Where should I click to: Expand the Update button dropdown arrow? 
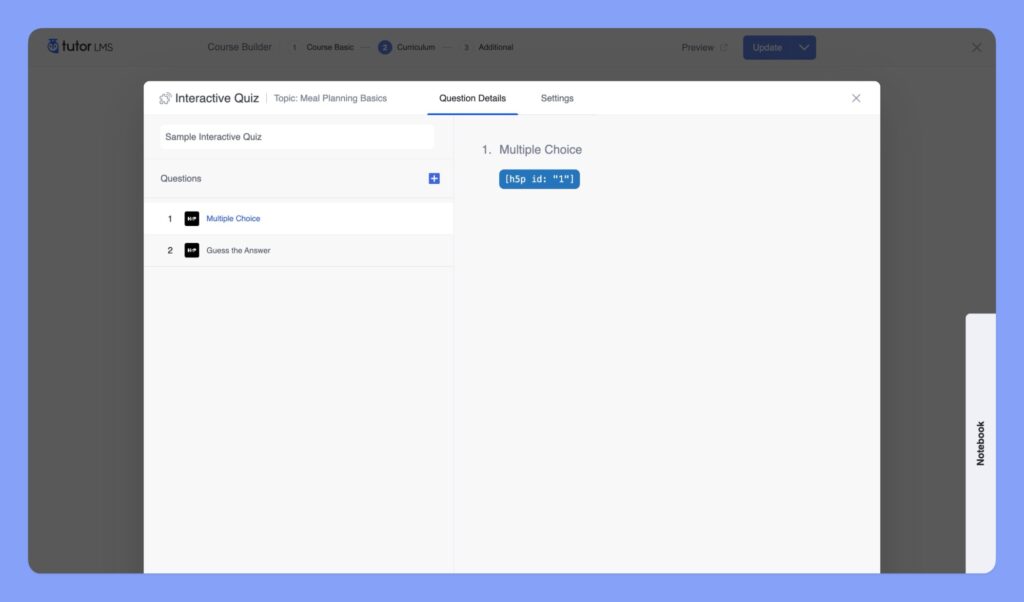[x=803, y=47]
